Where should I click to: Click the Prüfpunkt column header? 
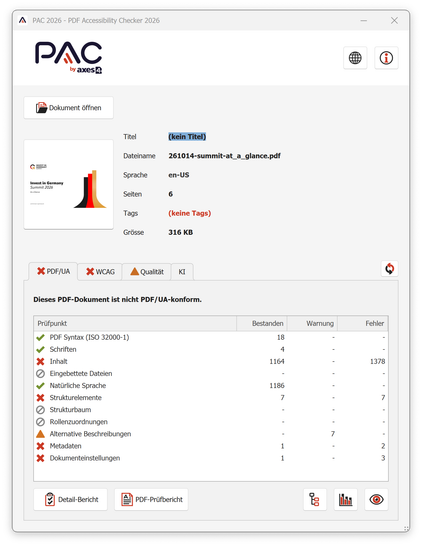[135, 323]
